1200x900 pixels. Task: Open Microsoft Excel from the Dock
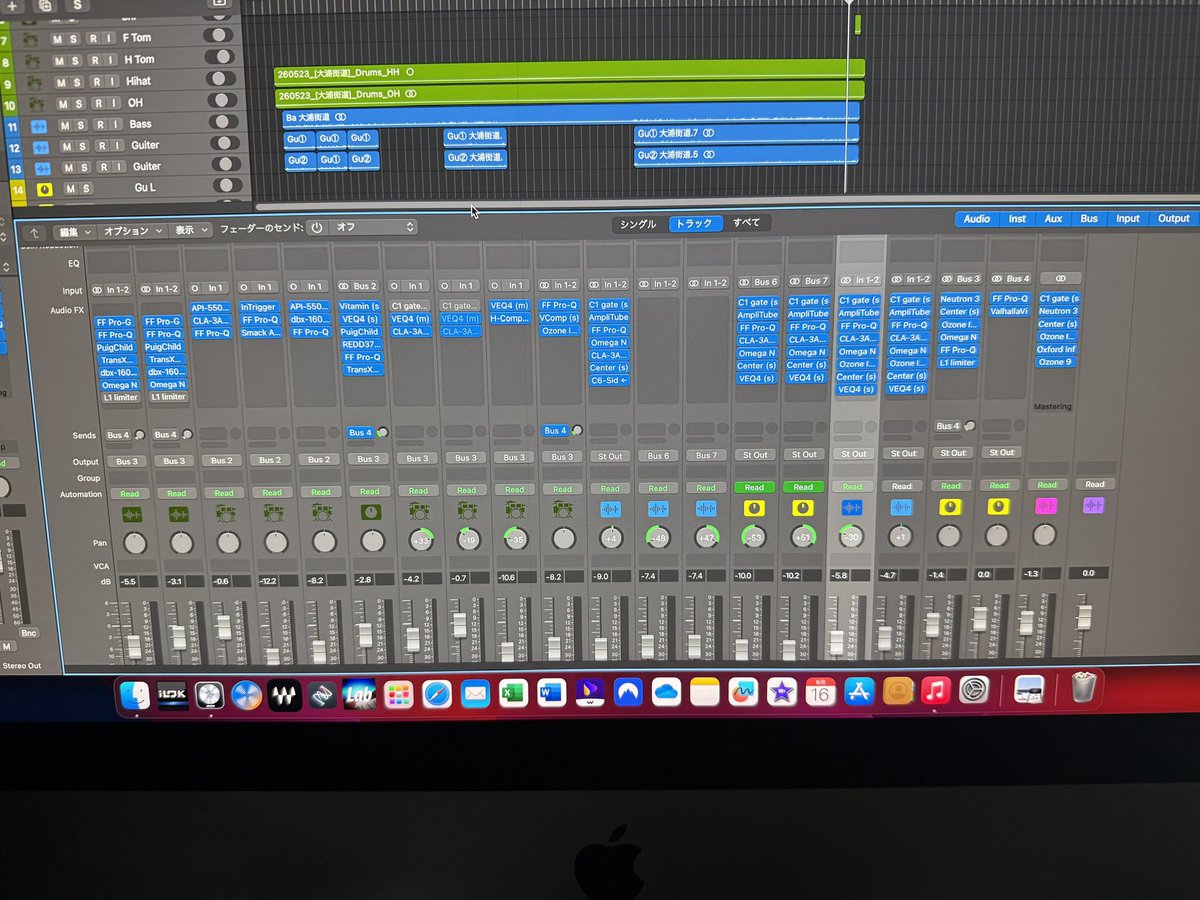coord(513,693)
